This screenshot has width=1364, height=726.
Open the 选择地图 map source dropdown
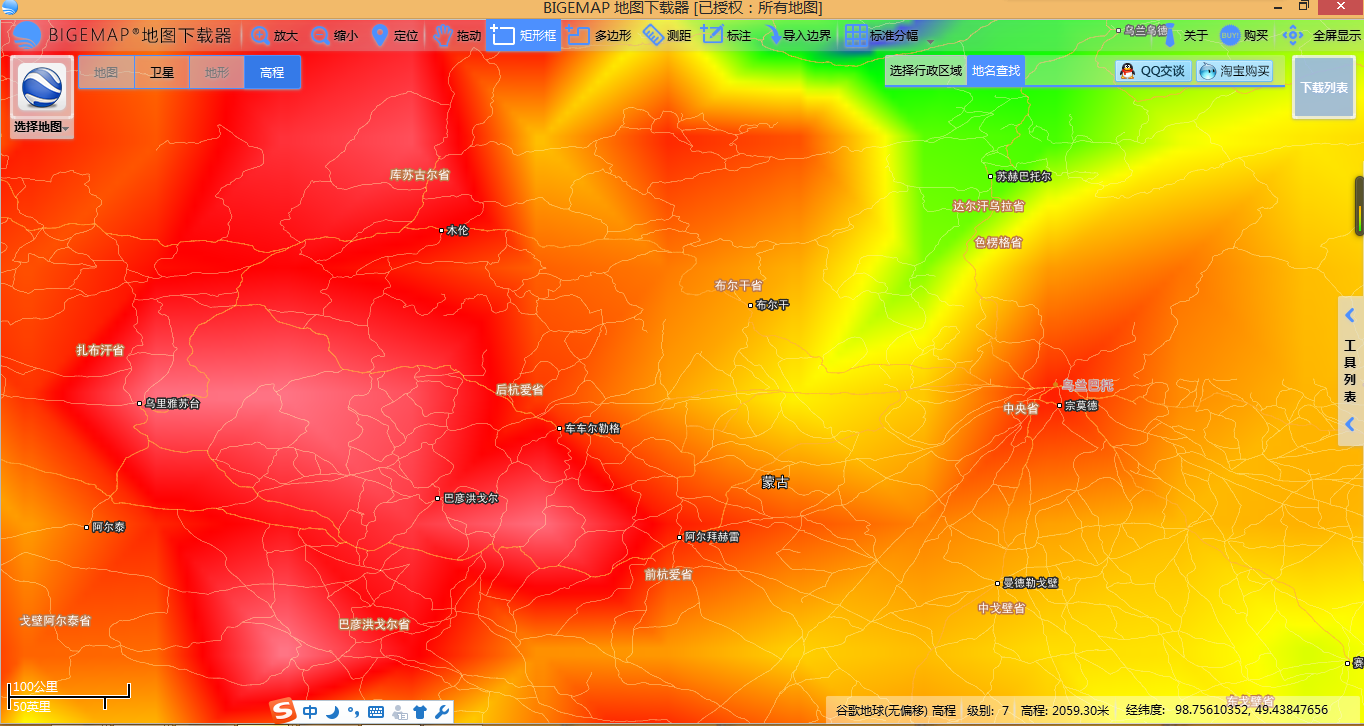tap(41, 127)
